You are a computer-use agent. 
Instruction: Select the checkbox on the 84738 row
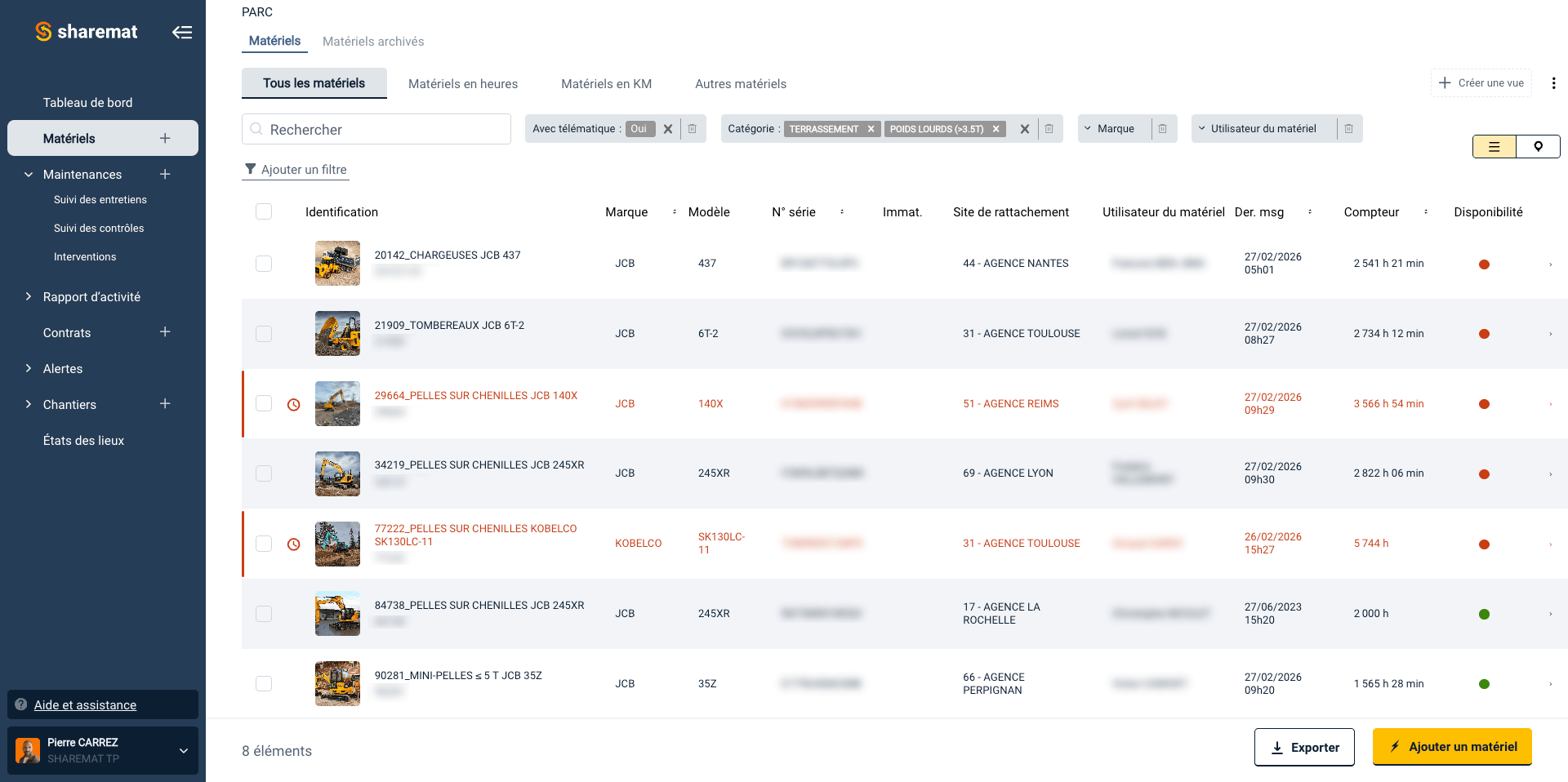coord(264,613)
